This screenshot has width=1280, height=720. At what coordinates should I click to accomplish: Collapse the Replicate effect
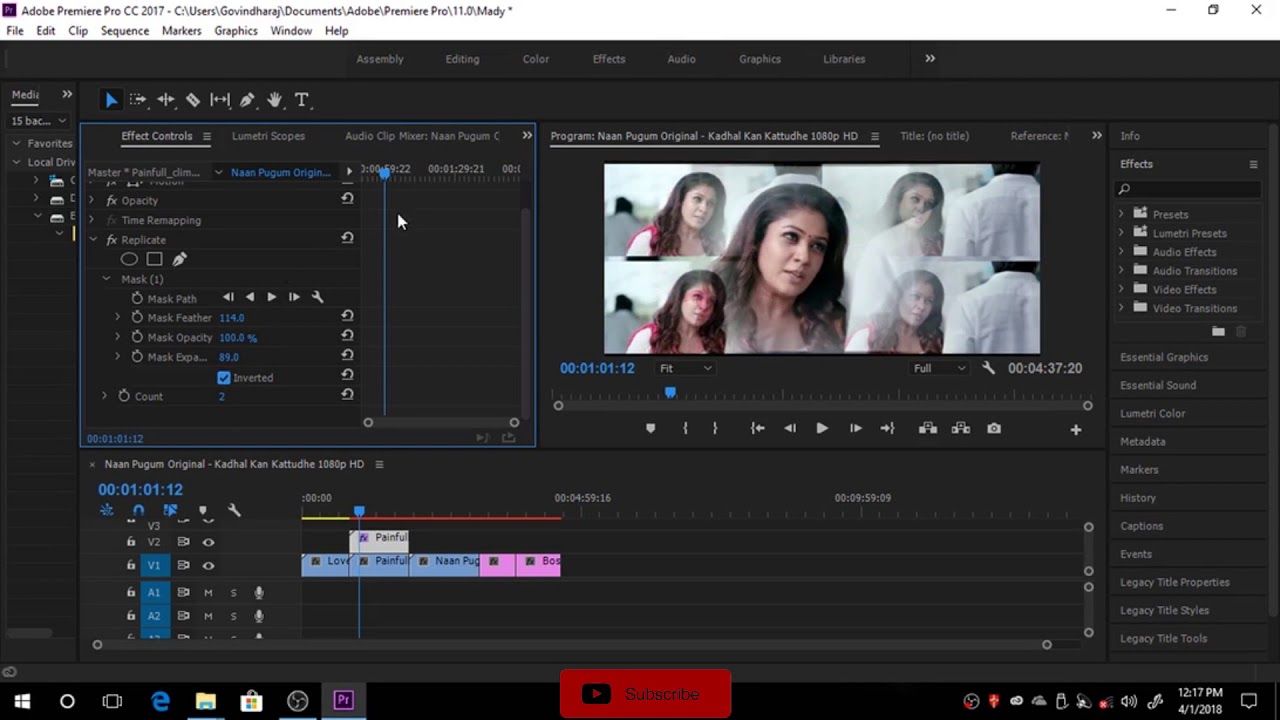pos(92,240)
